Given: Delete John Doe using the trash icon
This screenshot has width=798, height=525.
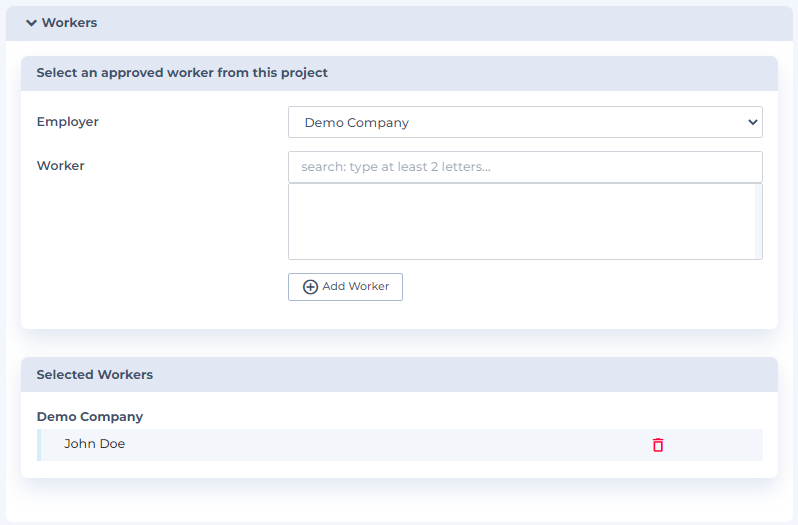Looking at the screenshot, I should (658, 445).
